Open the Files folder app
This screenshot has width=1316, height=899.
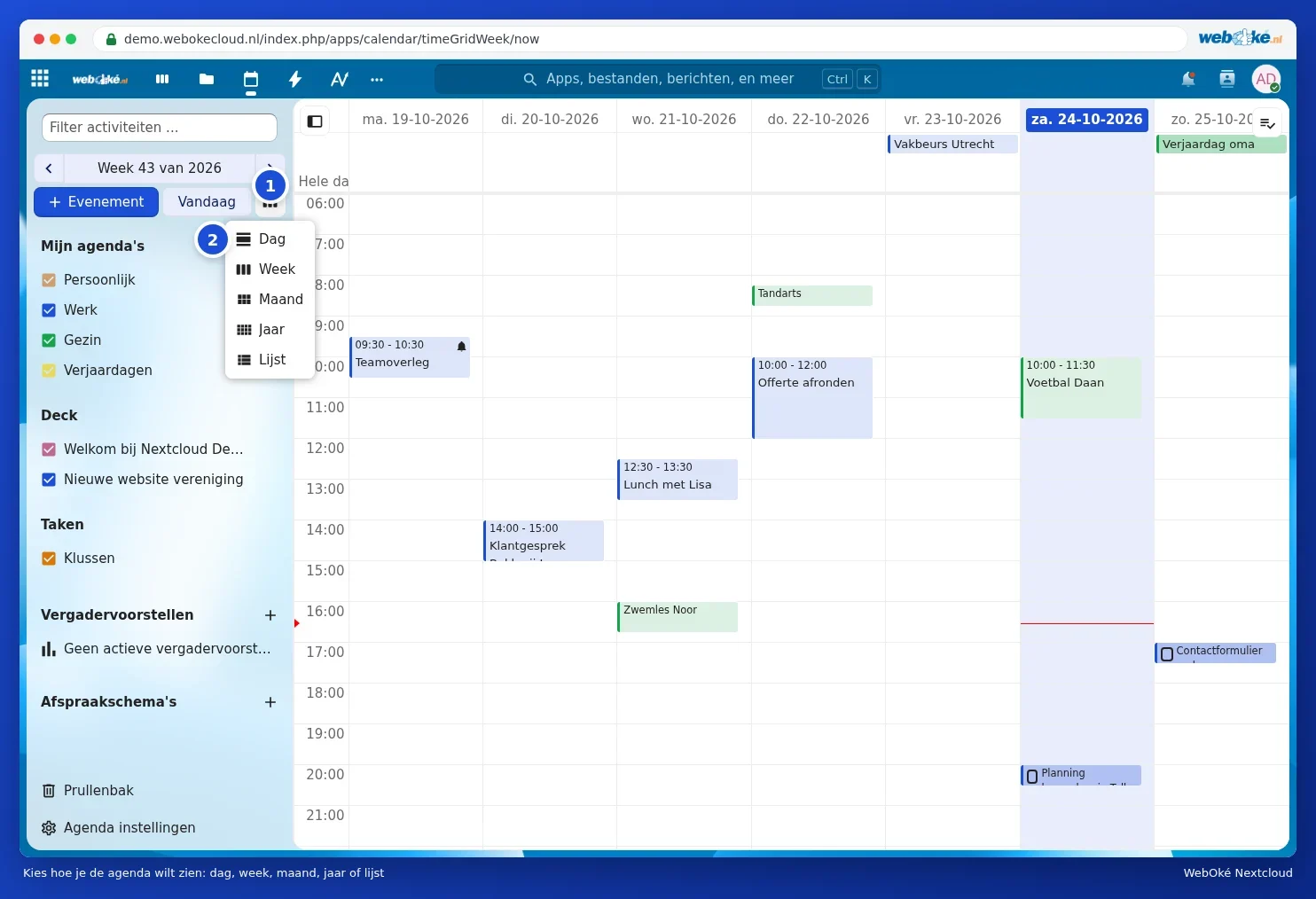click(207, 79)
